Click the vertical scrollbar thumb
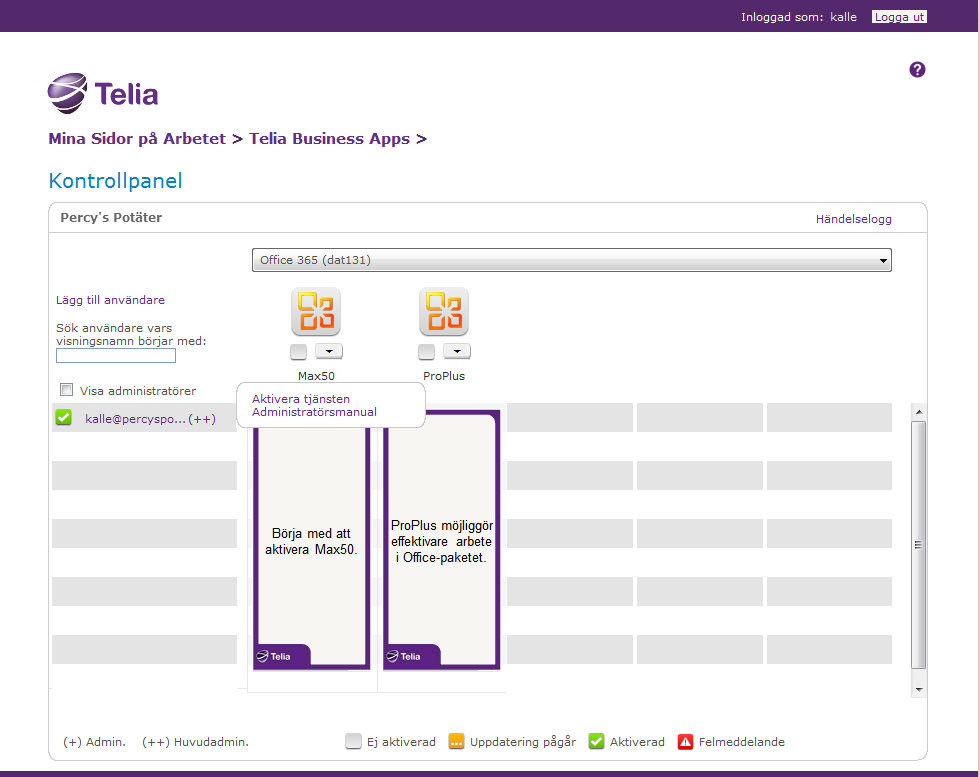Image resolution: width=979 pixels, height=777 pixels. point(918,545)
